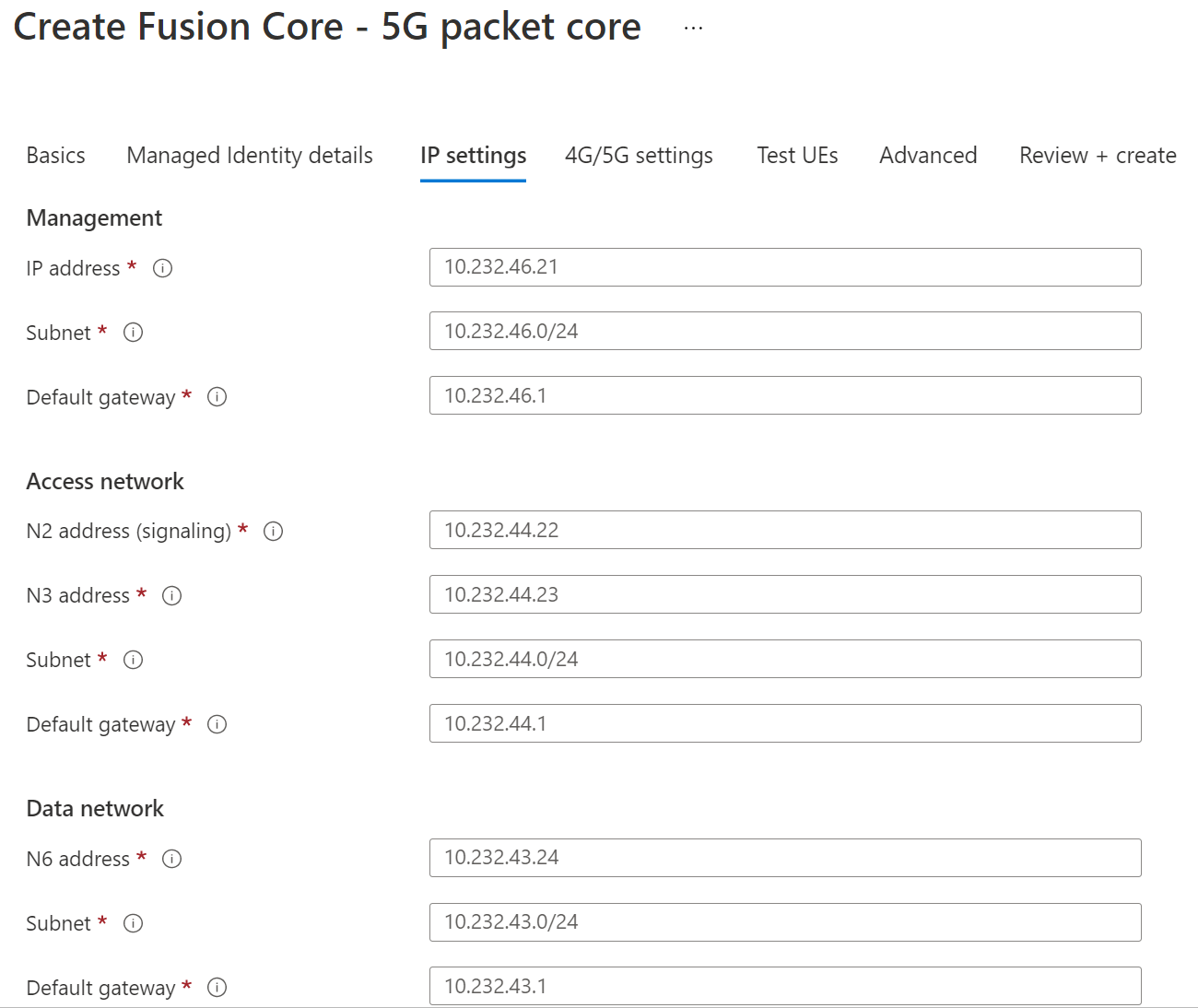
Task: Open info for Access network Default gateway
Action: (x=217, y=724)
